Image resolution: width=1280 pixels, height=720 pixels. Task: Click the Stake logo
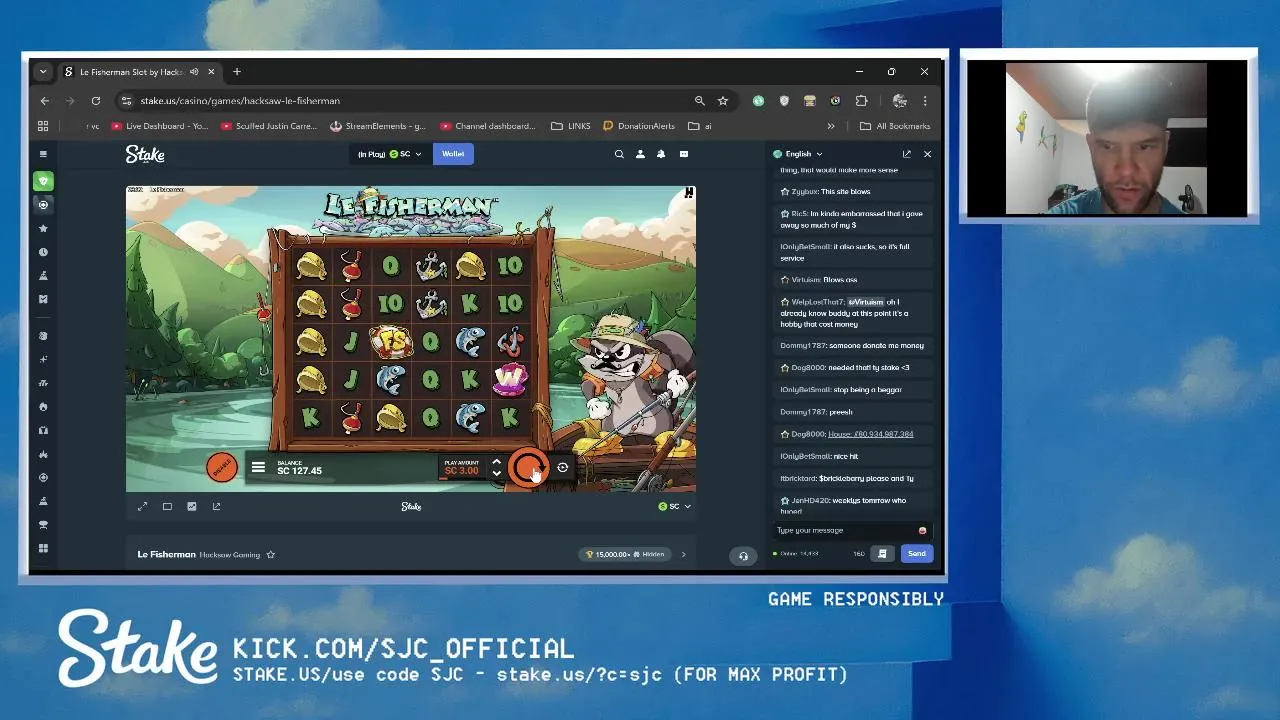[145, 154]
